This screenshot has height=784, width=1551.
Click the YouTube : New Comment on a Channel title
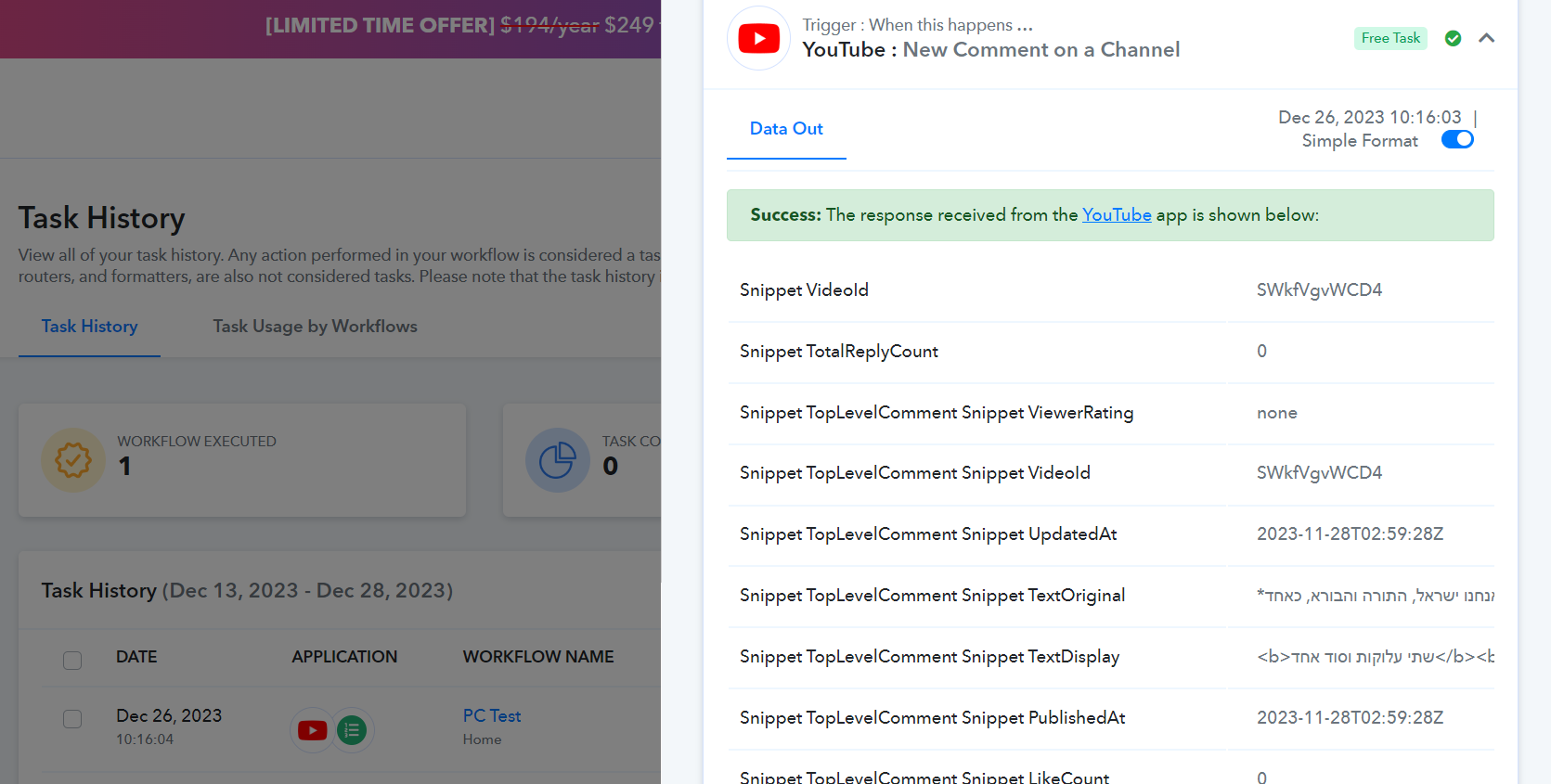click(x=990, y=50)
